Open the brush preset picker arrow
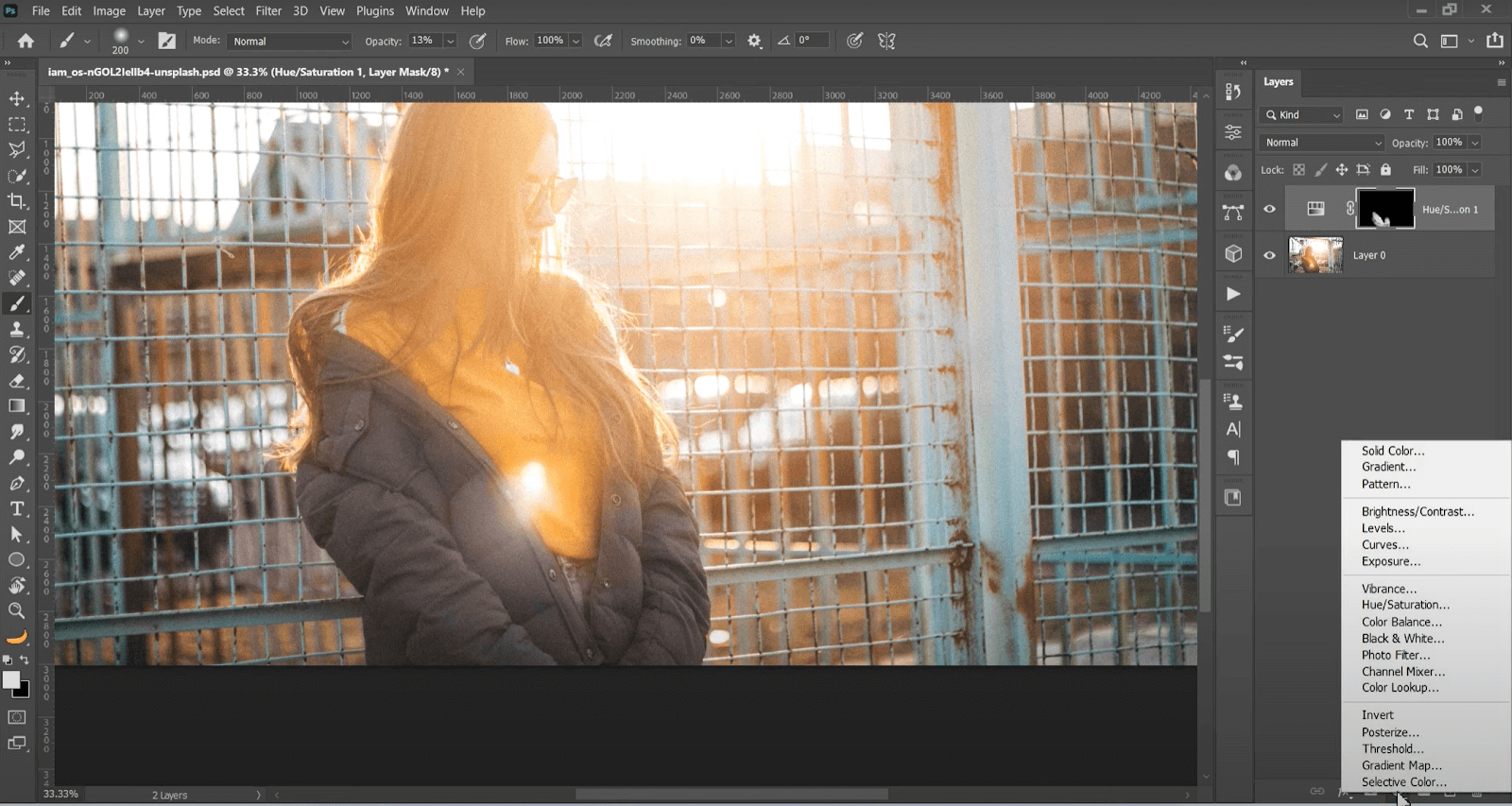 [x=141, y=42]
